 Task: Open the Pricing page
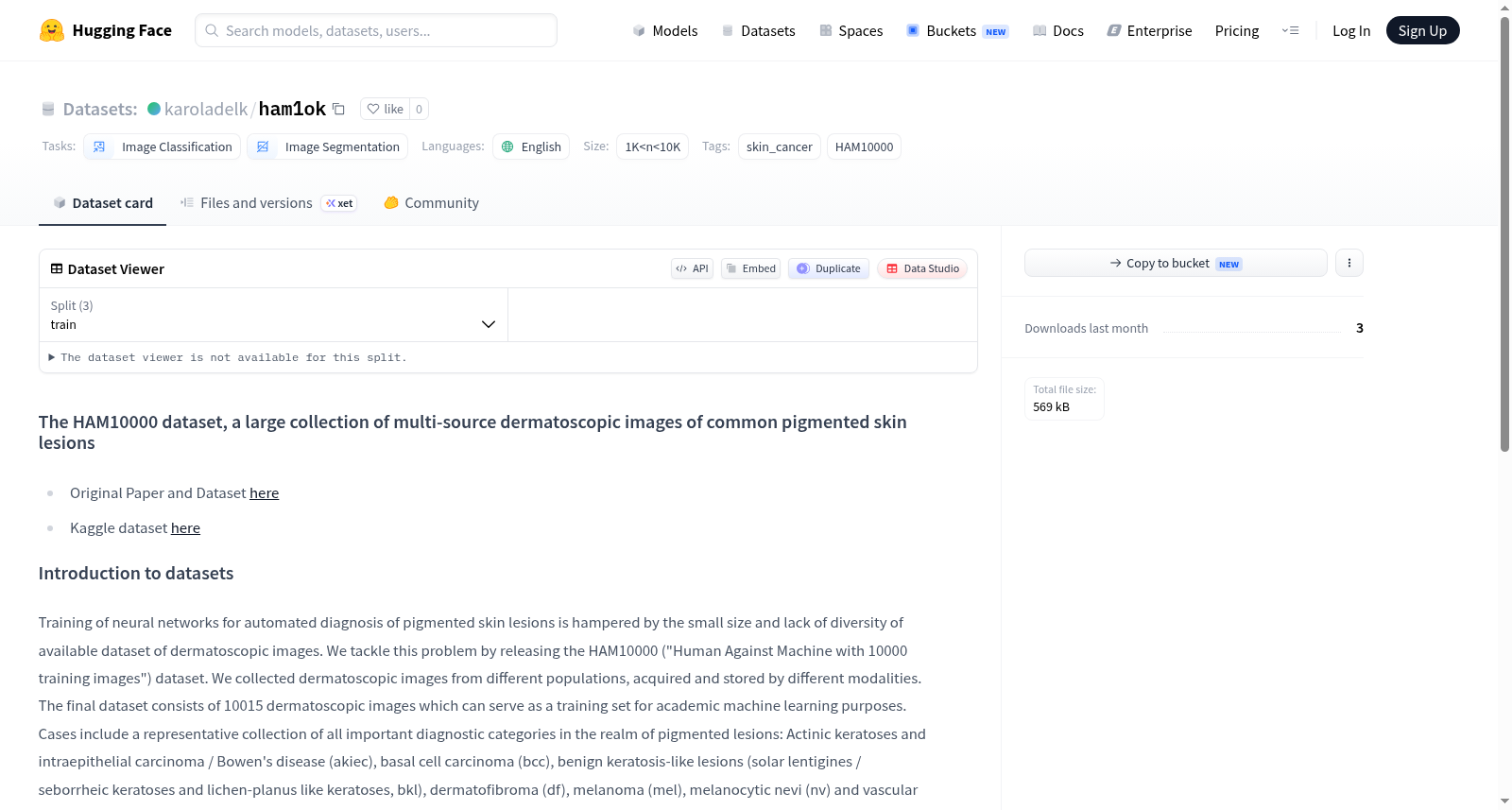pyautogui.click(x=1237, y=31)
